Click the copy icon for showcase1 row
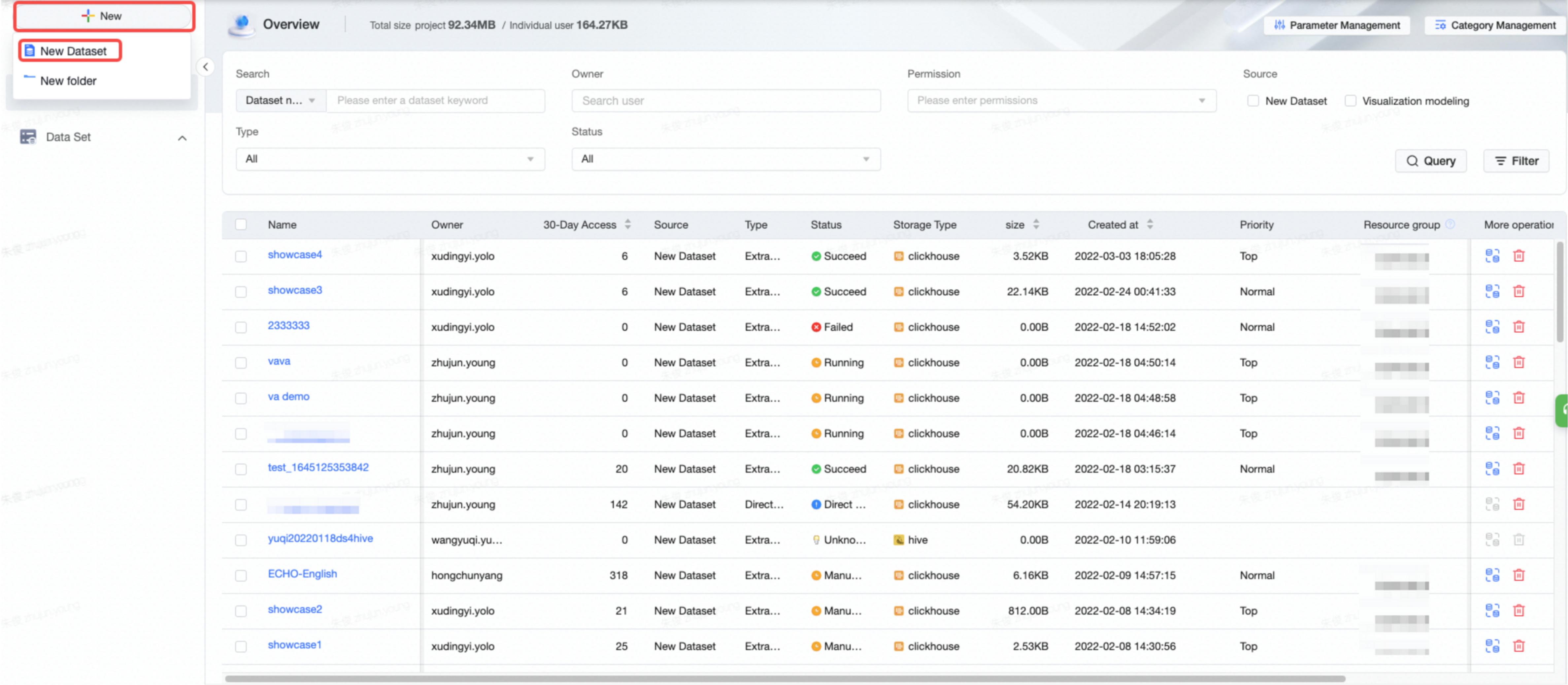This screenshot has height=685, width=1568. coord(1492,645)
